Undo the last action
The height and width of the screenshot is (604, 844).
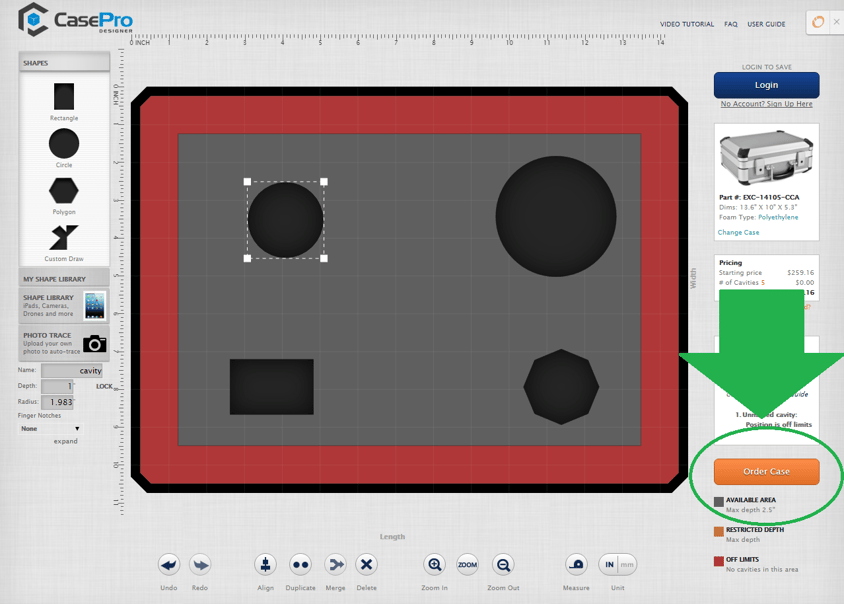pos(168,564)
